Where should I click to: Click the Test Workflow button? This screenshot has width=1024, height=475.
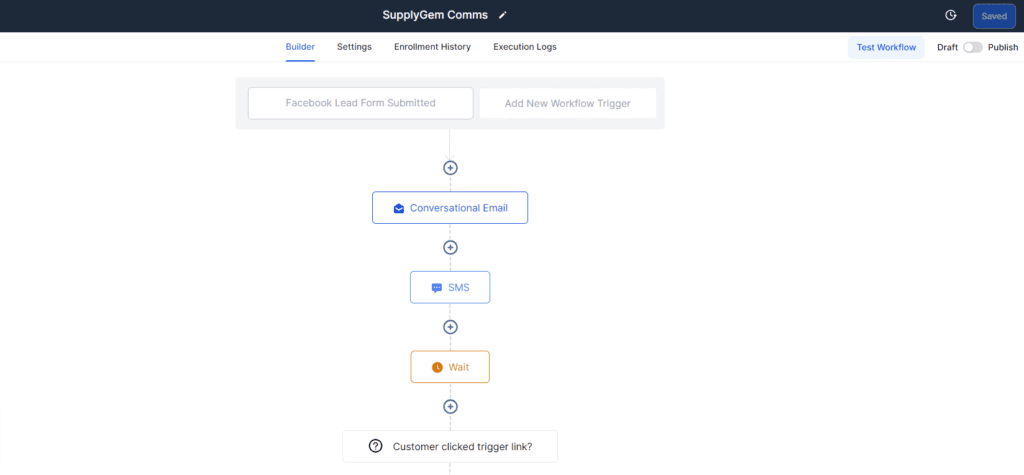(886, 48)
